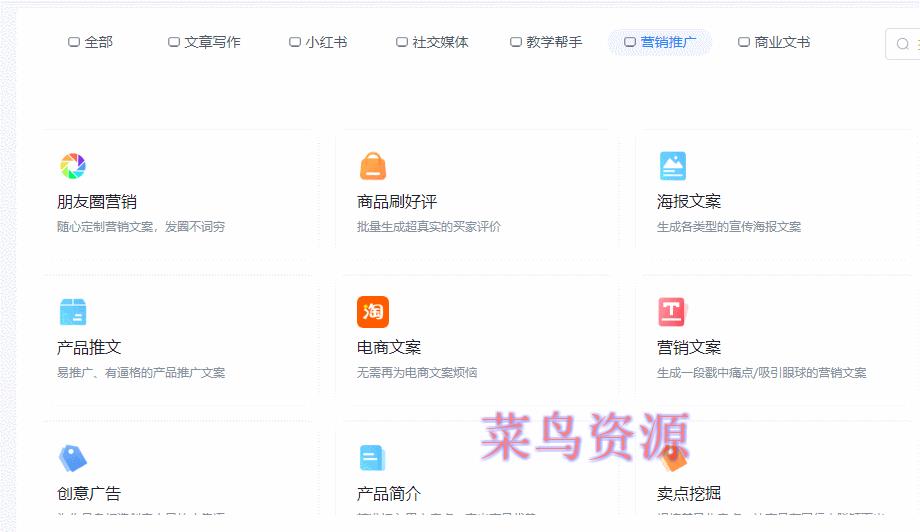The height and width of the screenshot is (532, 920).
Task: Click the text 随心定制营销文案，发圈不词穷
Action: point(141,227)
